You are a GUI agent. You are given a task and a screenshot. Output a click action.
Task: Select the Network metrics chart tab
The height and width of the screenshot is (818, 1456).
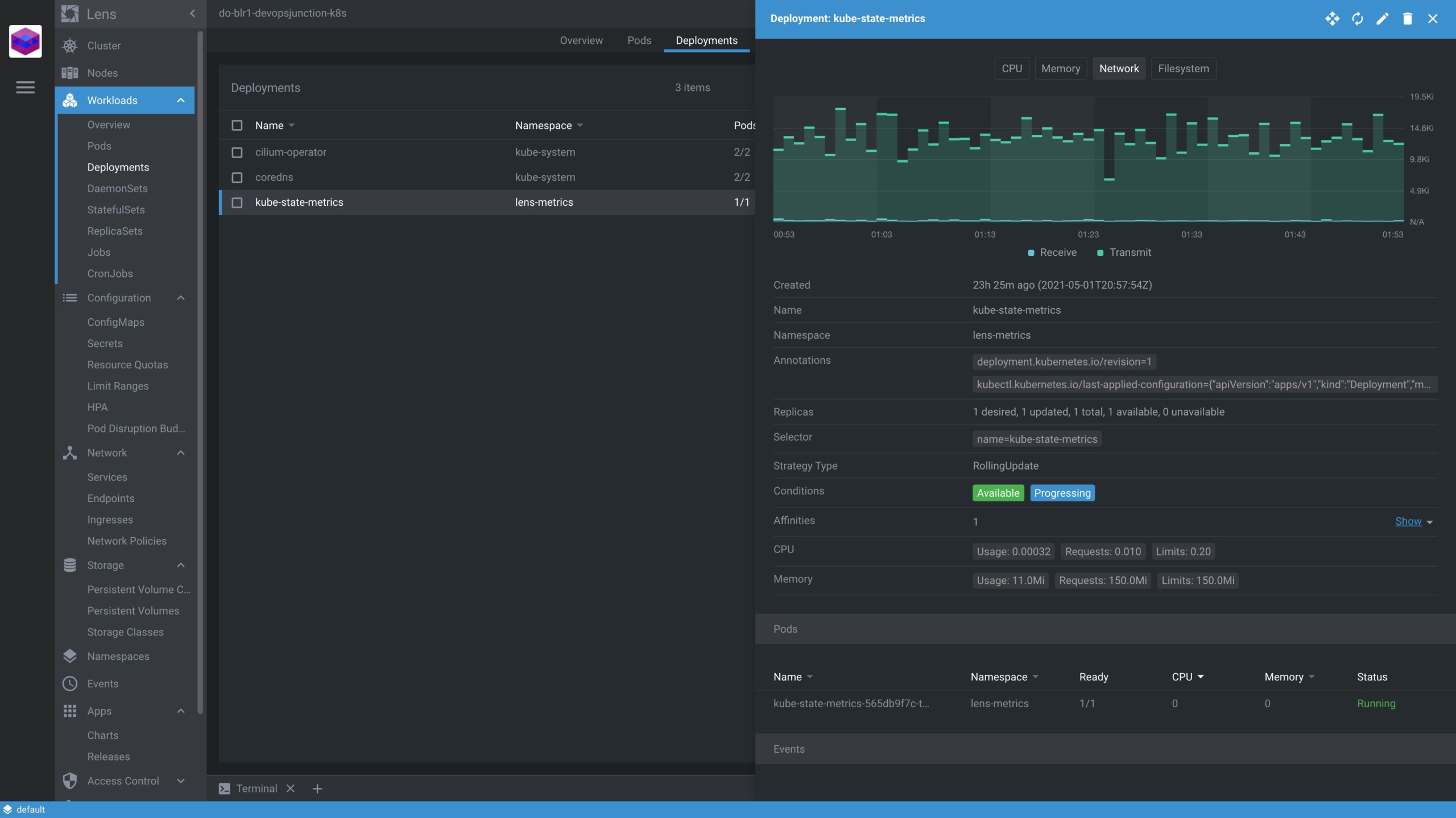pyautogui.click(x=1119, y=68)
